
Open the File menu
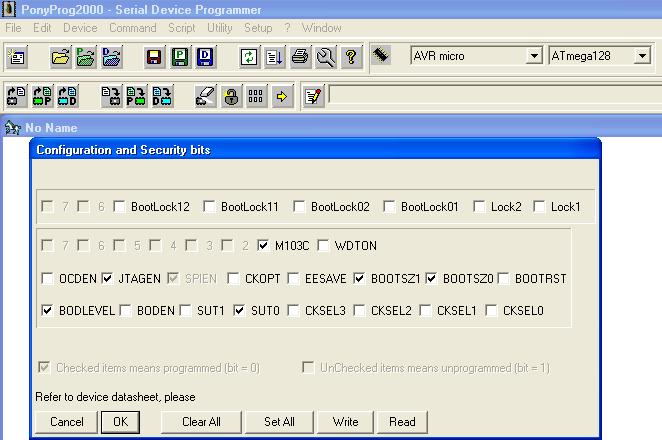(x=13, y=28)
